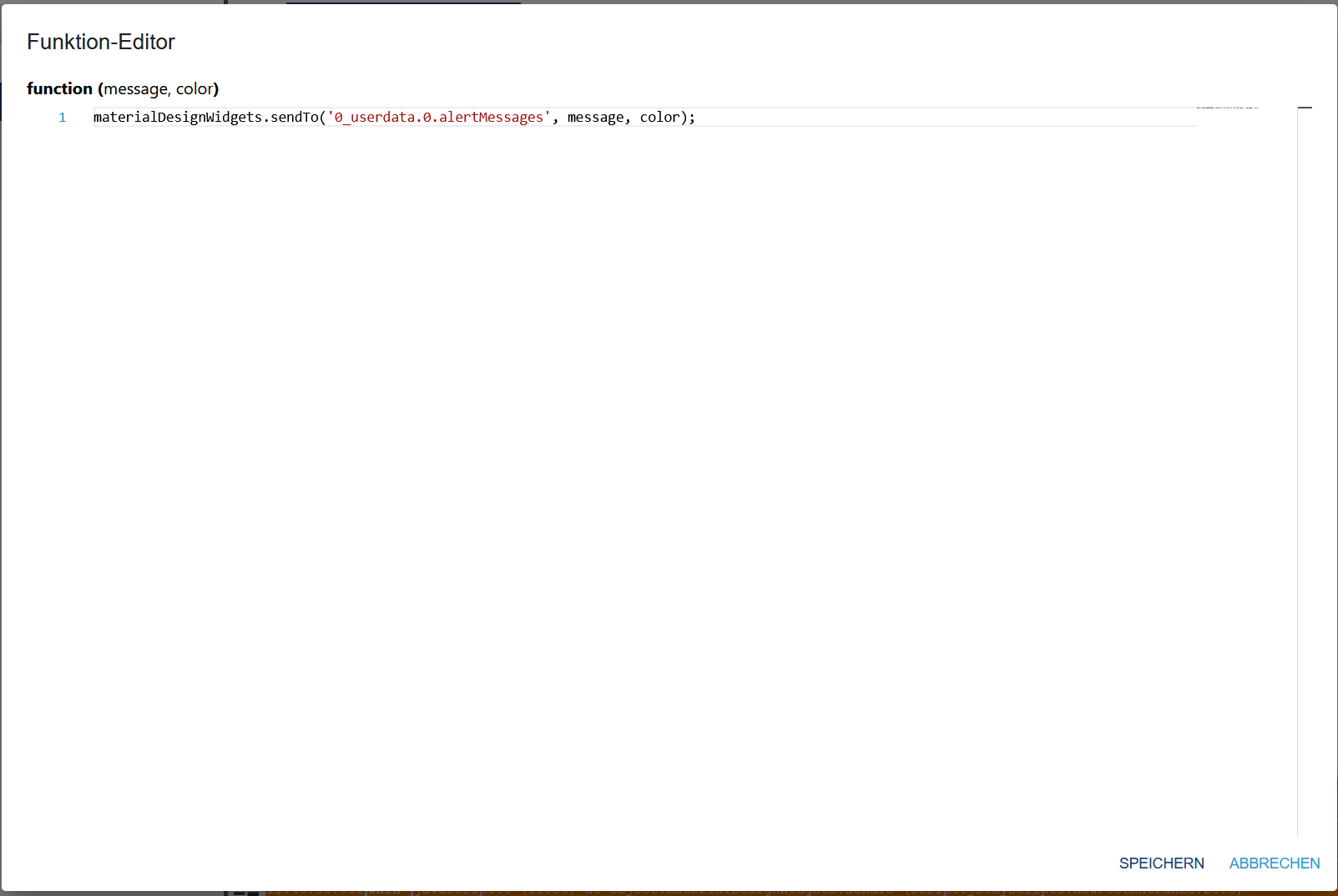The height and width of the screenshot is (896, 1338).
Task: Click the function (message, color) signature
Action: pyautogui.click(x=123, y=88)
